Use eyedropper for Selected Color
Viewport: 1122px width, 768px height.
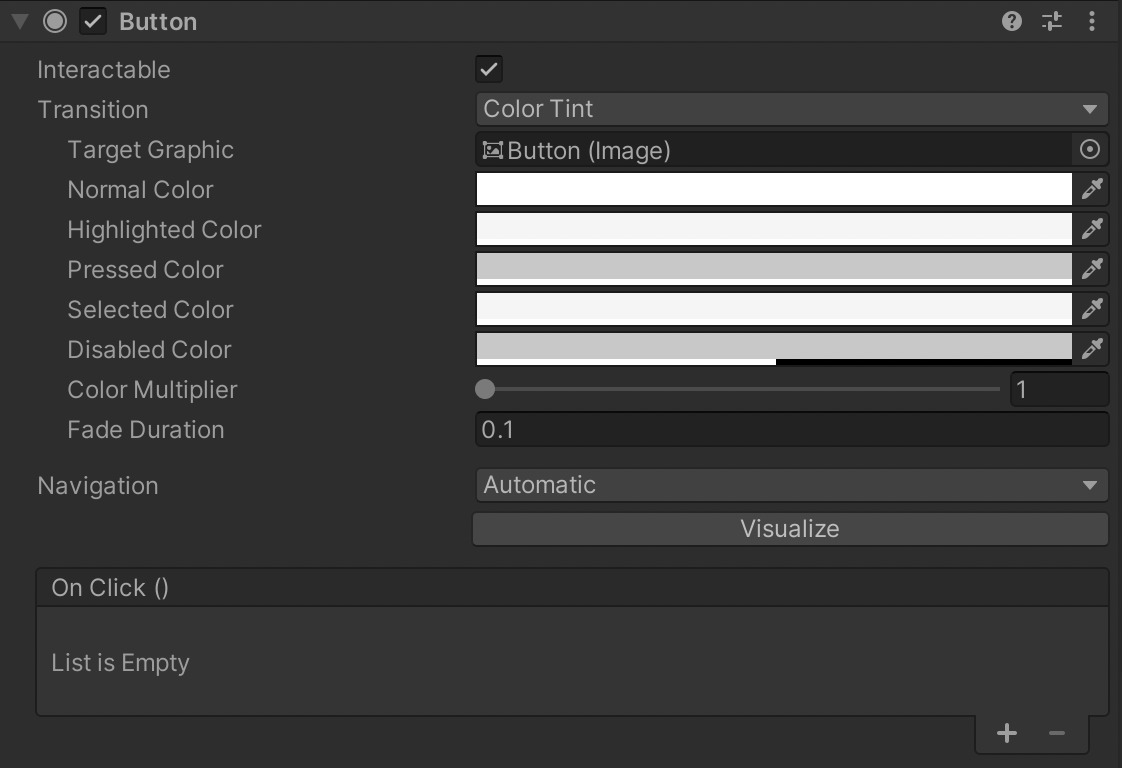tap(1092, 309)
